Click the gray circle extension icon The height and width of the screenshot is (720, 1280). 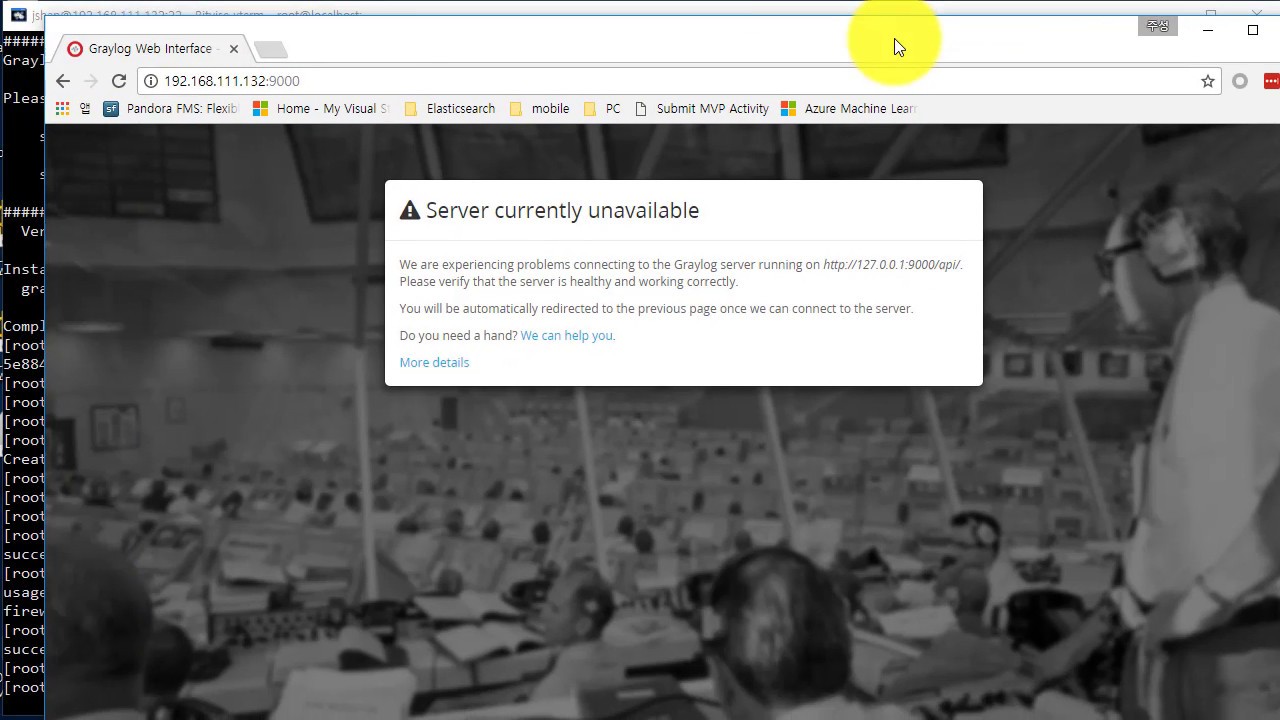tap(1240, 81)
